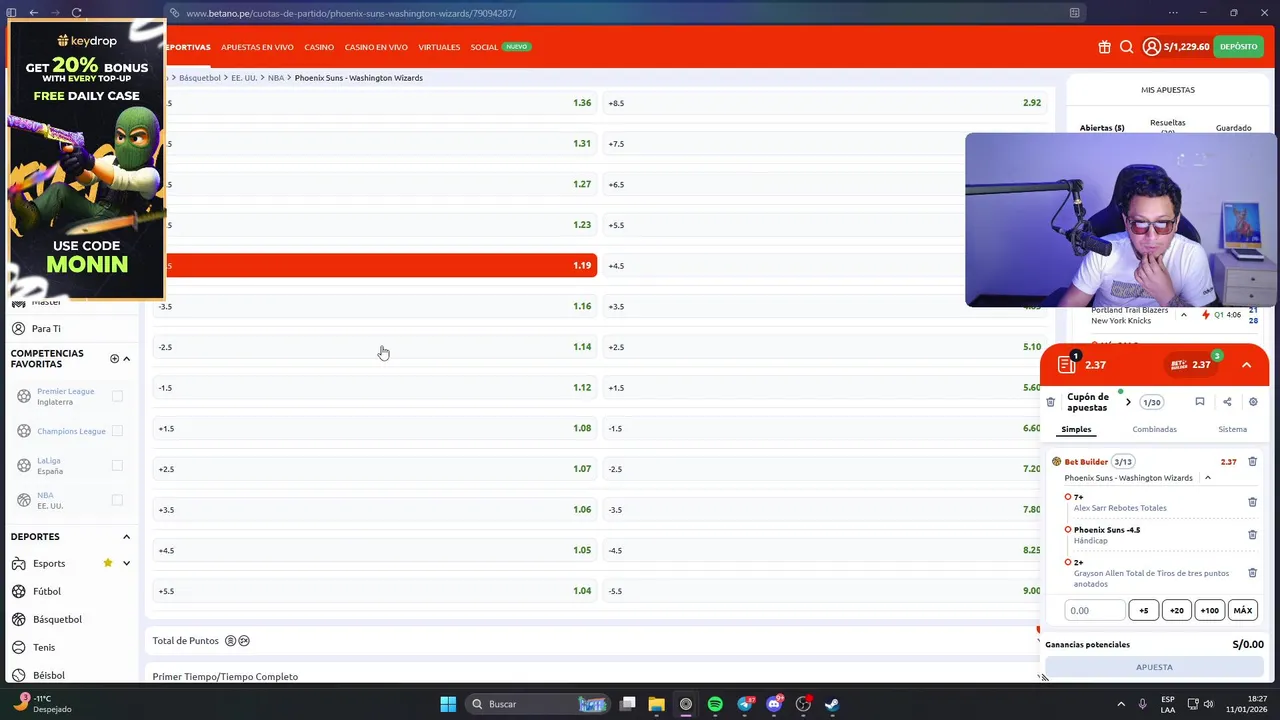Check the Champions League favorite checkbox
Viewport: 1280px width, 720px height.
coord(117,431)
